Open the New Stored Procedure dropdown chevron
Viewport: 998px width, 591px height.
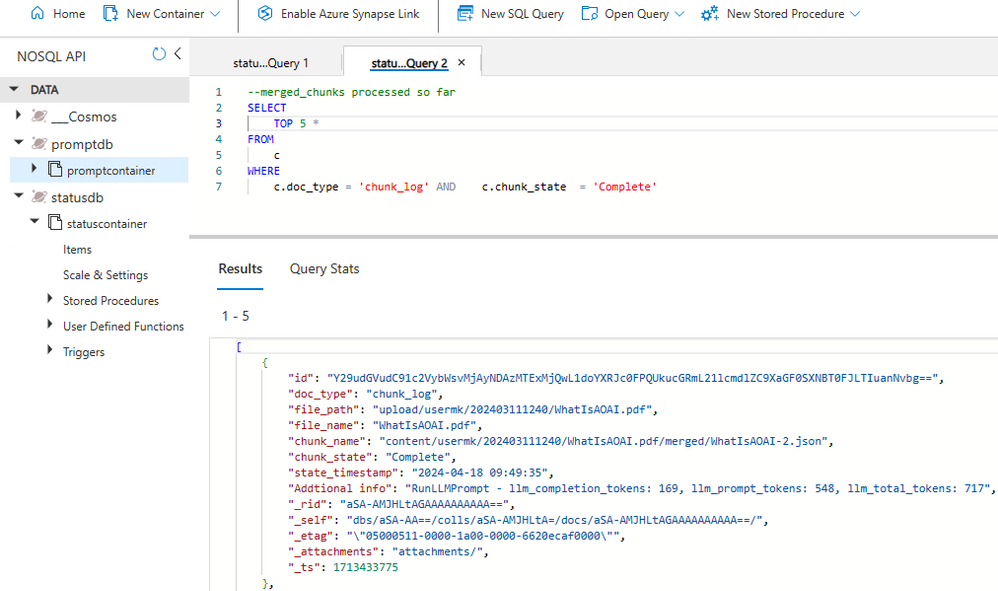point(855,14)
